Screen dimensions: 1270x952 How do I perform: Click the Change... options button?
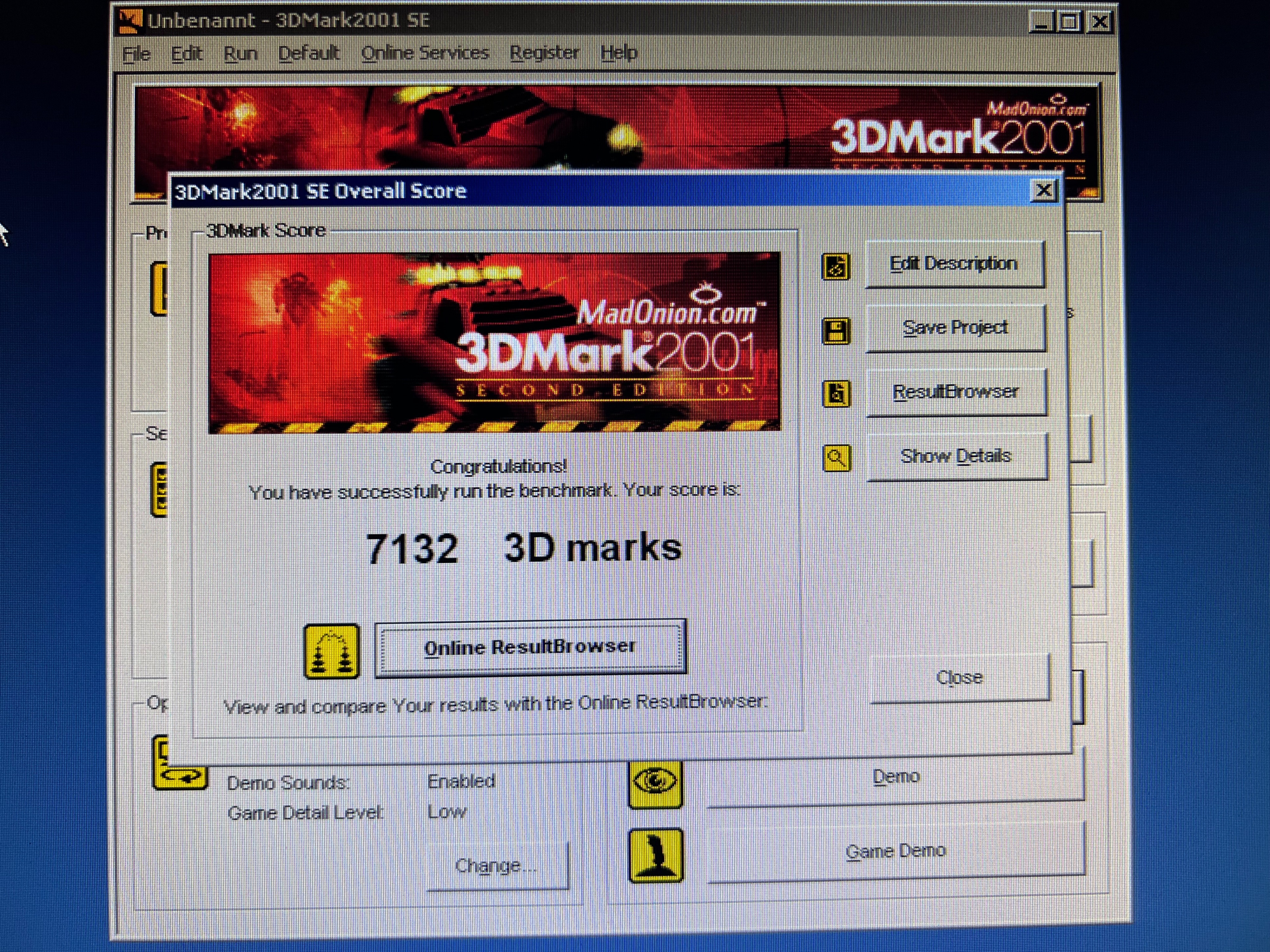click(x=497, y=865)
